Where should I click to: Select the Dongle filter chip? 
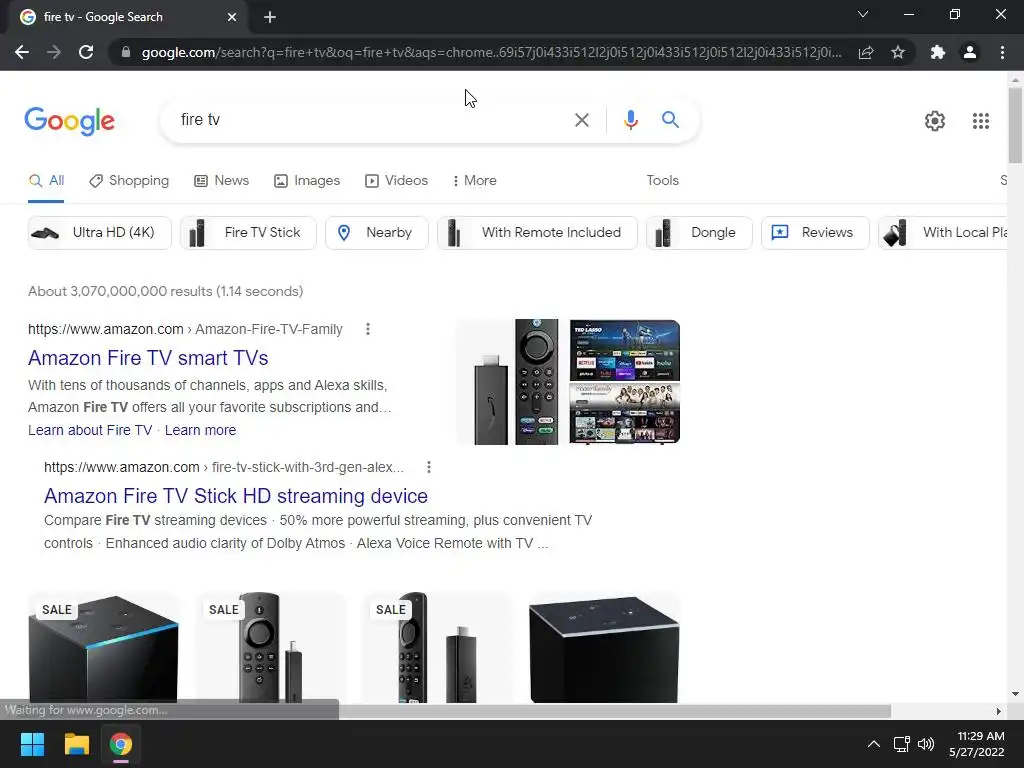tap(699, 232)
